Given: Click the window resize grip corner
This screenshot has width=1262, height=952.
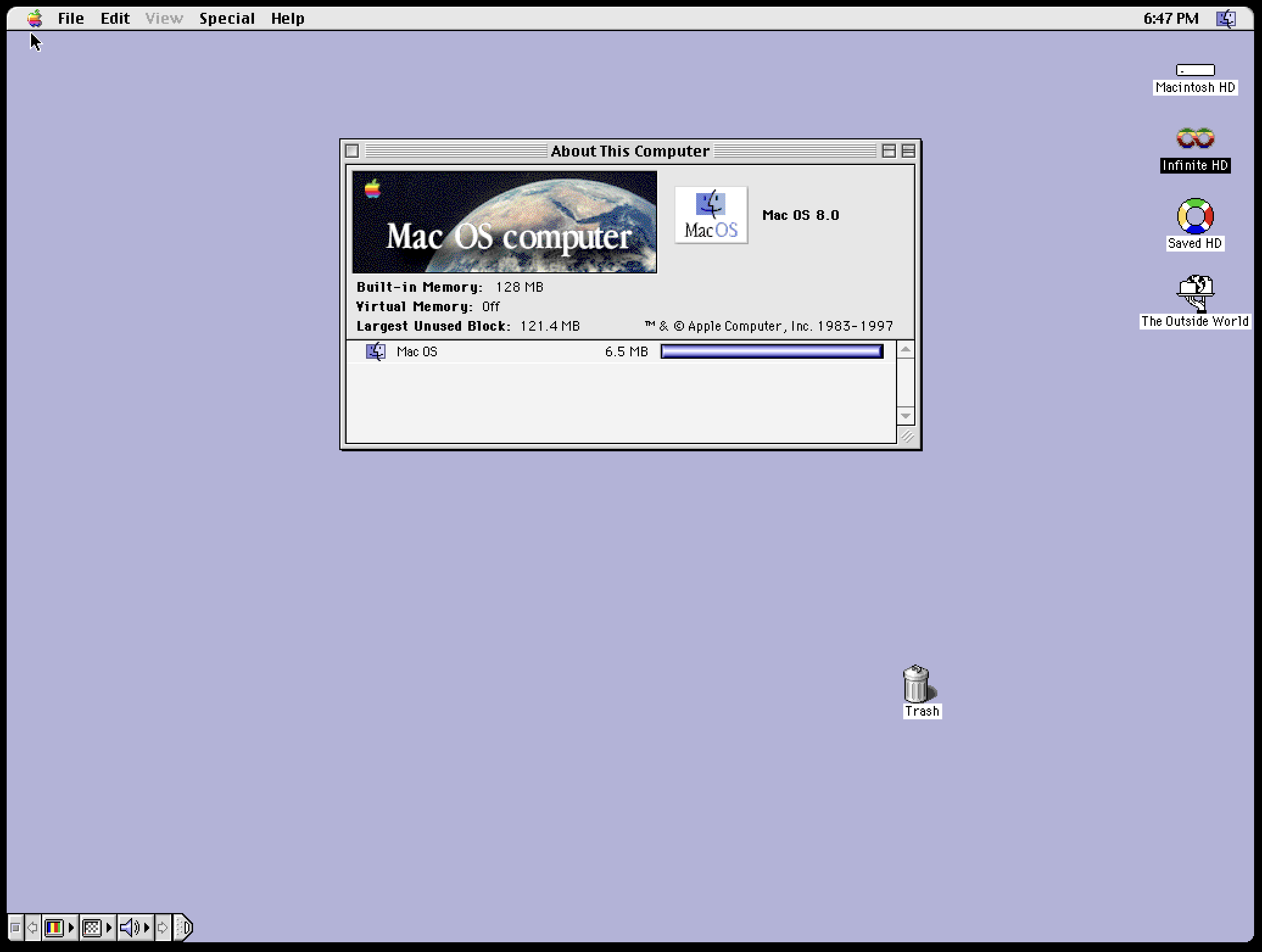Looking at the screenshot, I should (x=907, y=436).
